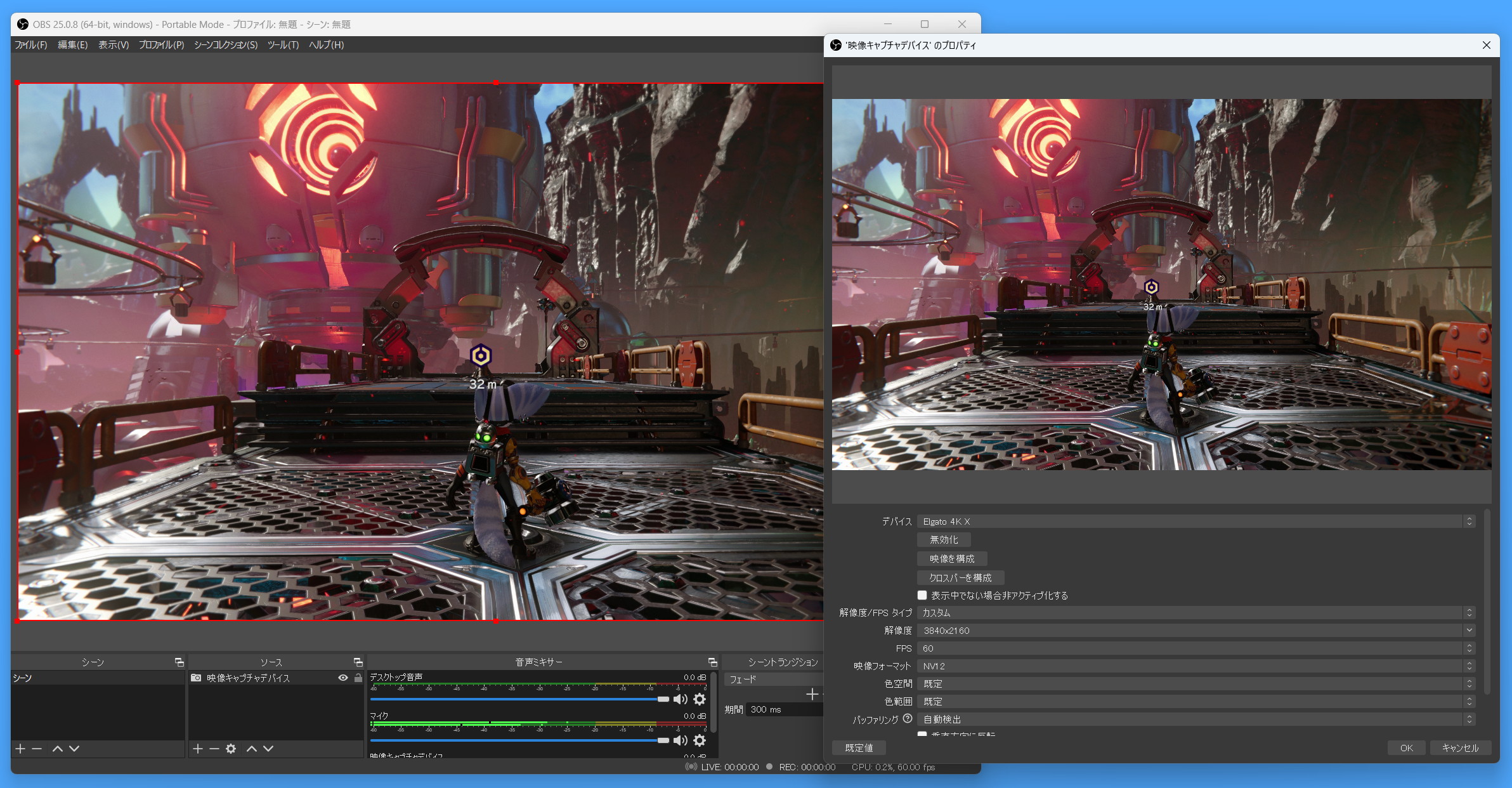The height and width of the screenshot is (788, 1512).
Task: Add a source with plus icon in ソース panel
Action: click(x=198, y=749)
